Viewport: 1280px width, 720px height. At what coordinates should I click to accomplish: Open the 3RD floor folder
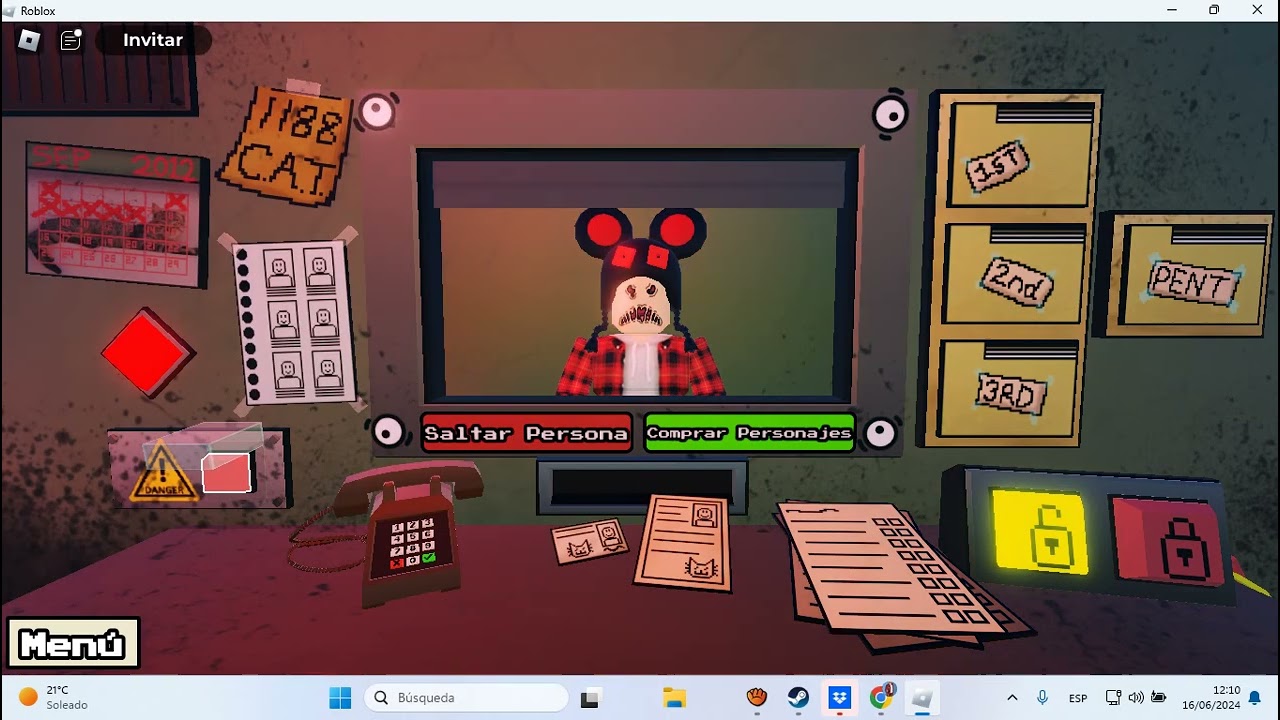point(1011,388)
